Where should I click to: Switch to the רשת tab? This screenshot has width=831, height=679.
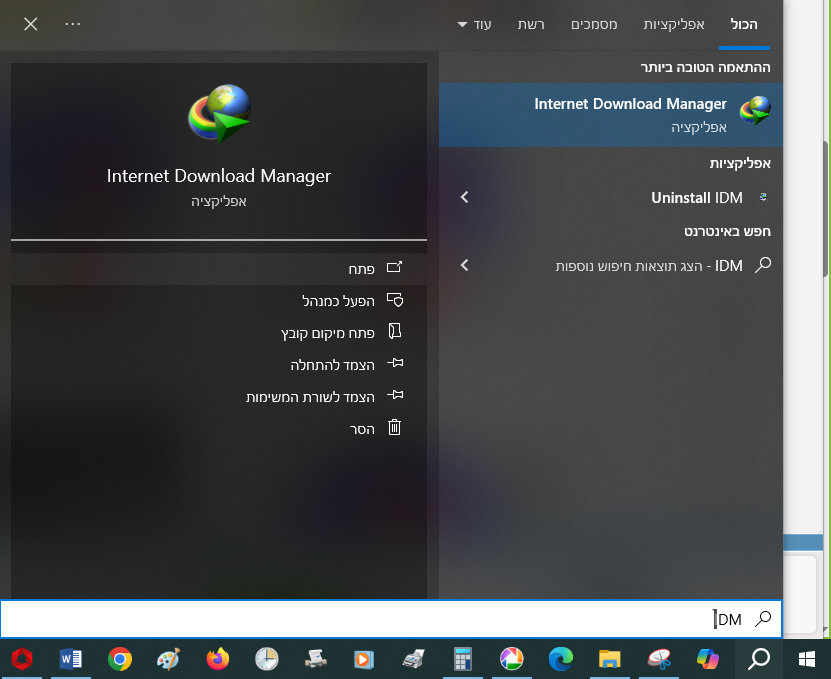531,24
